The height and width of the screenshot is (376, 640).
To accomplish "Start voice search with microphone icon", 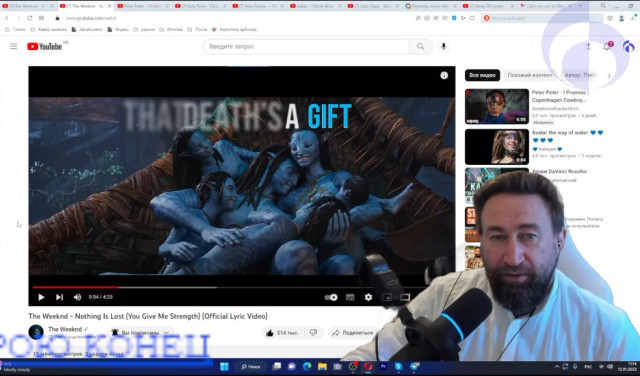I will click(444, 46).
